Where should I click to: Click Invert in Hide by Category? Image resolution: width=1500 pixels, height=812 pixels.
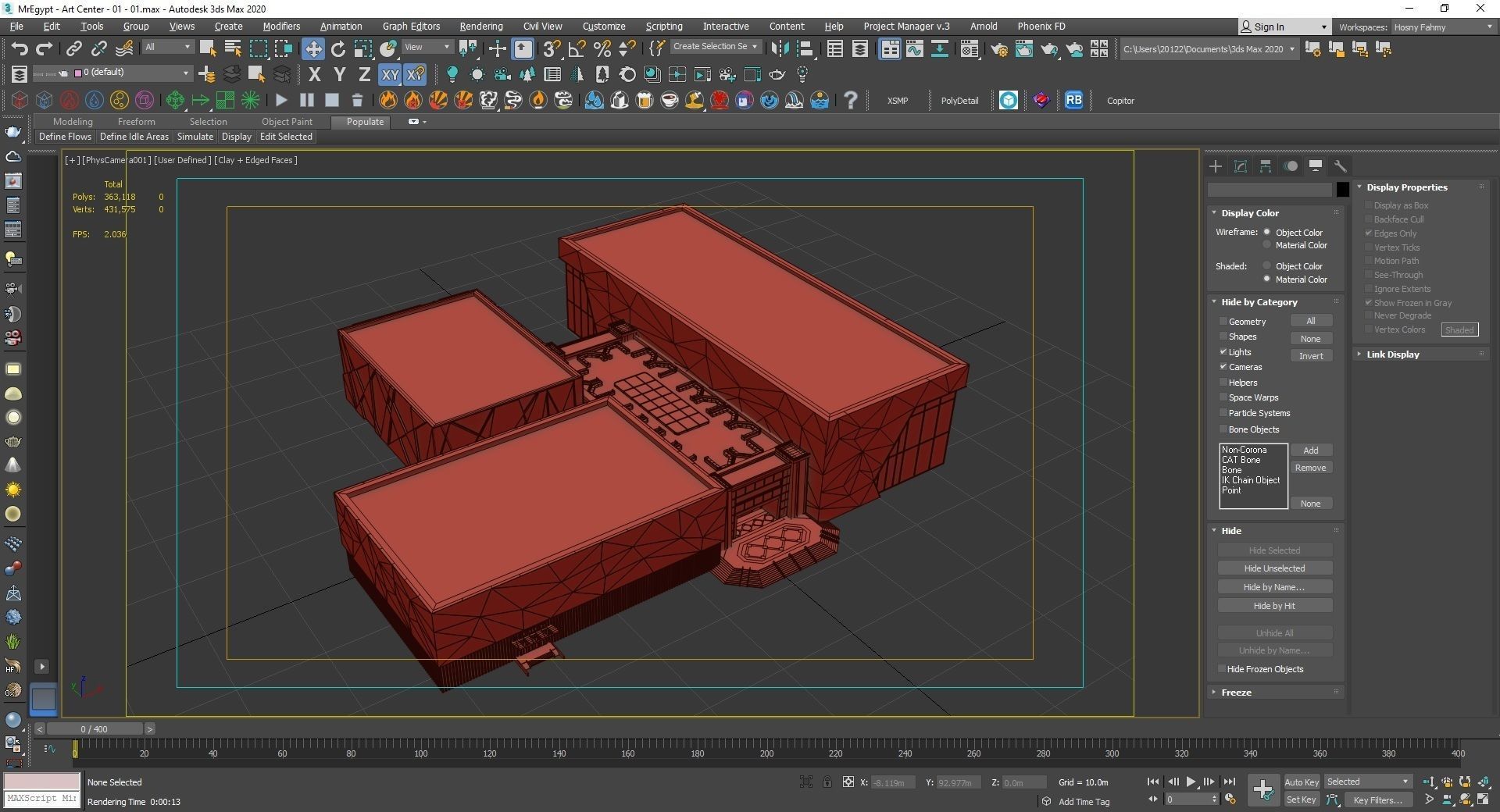[x=1311, y=356]
